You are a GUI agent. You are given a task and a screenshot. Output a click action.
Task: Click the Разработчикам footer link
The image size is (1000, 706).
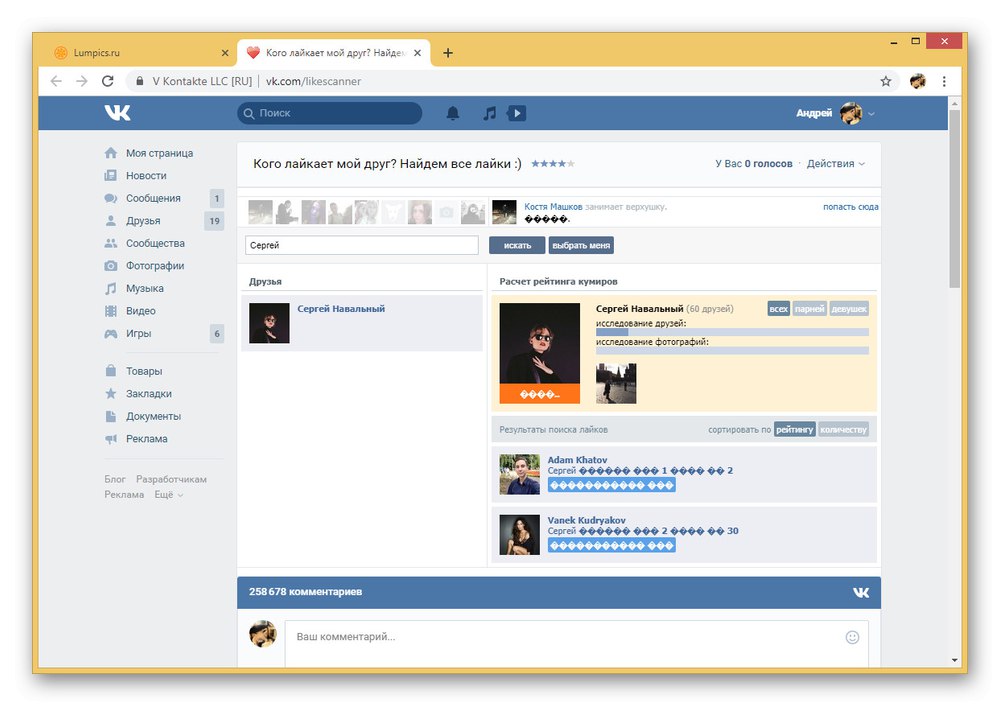[172, 479]
